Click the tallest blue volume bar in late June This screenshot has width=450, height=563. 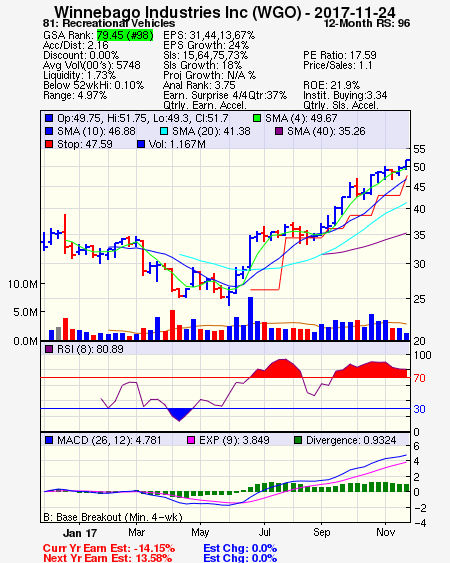click(250, 318)
